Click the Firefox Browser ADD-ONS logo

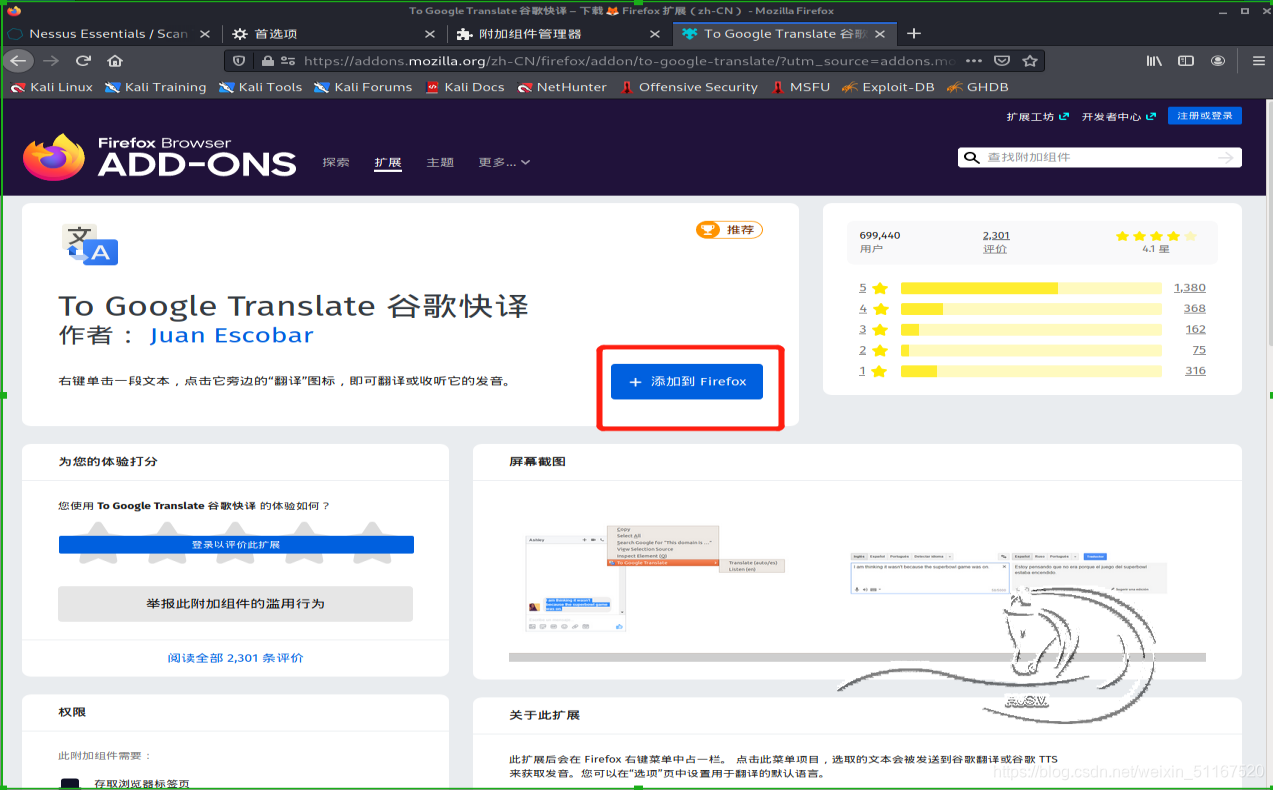coord(160,158)
